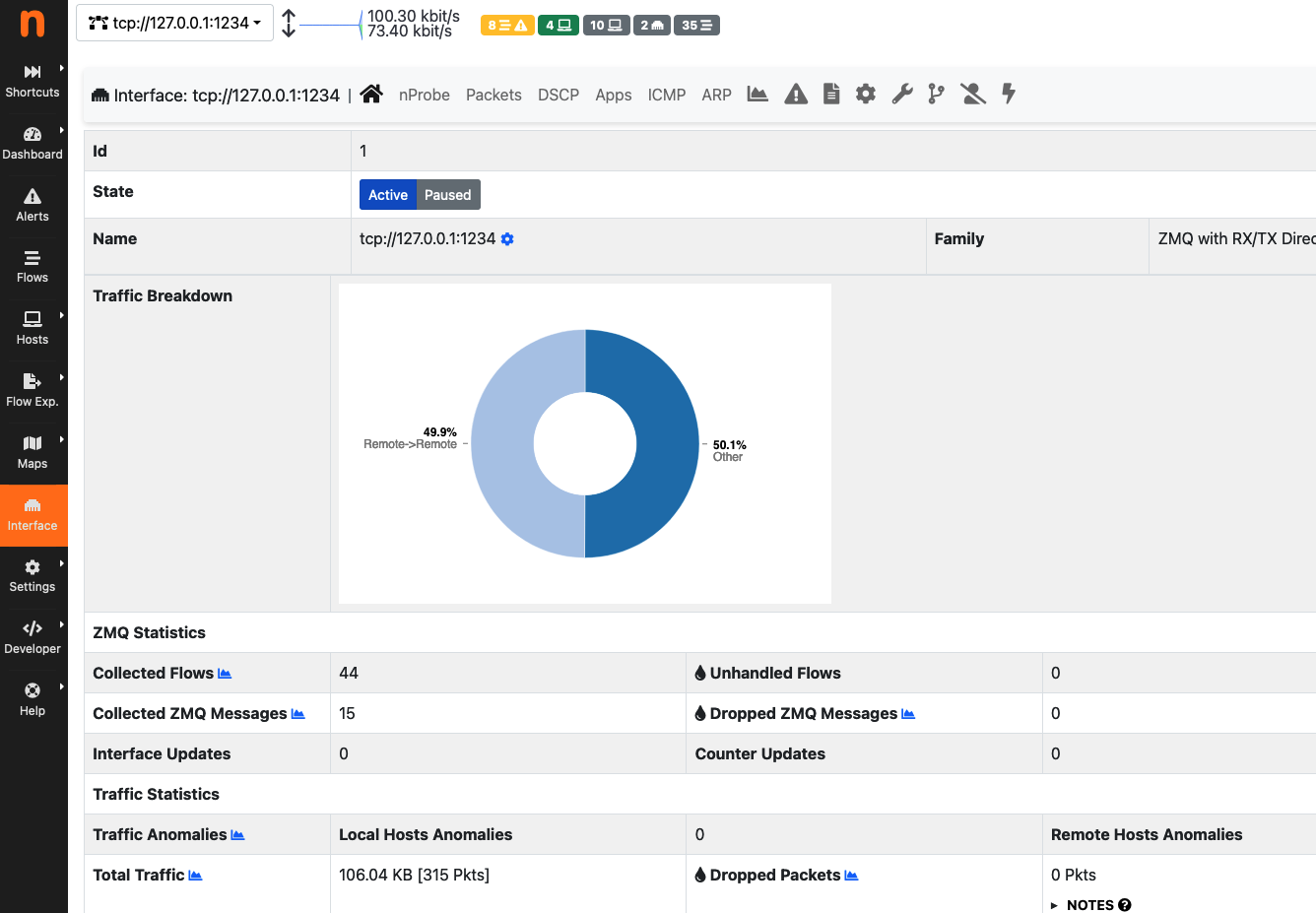Screen dimensions: 1316x913
Task: Expand the Help submenu arrow
Action: click(61, 686)
